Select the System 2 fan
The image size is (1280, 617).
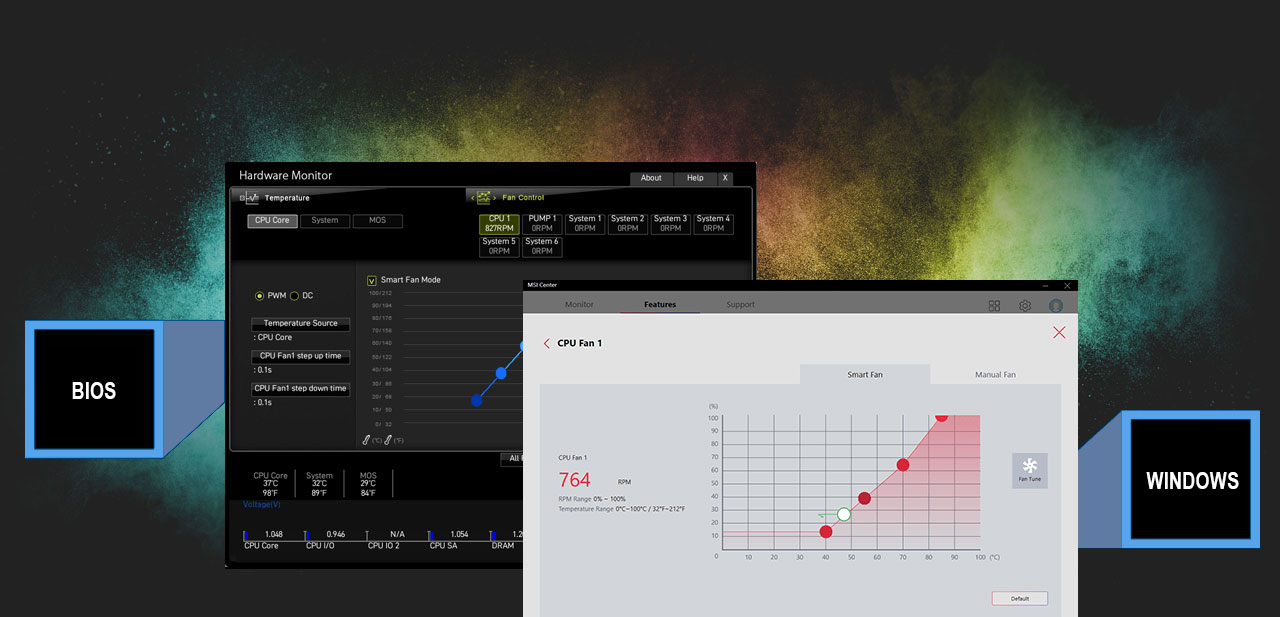click(628, 223)
